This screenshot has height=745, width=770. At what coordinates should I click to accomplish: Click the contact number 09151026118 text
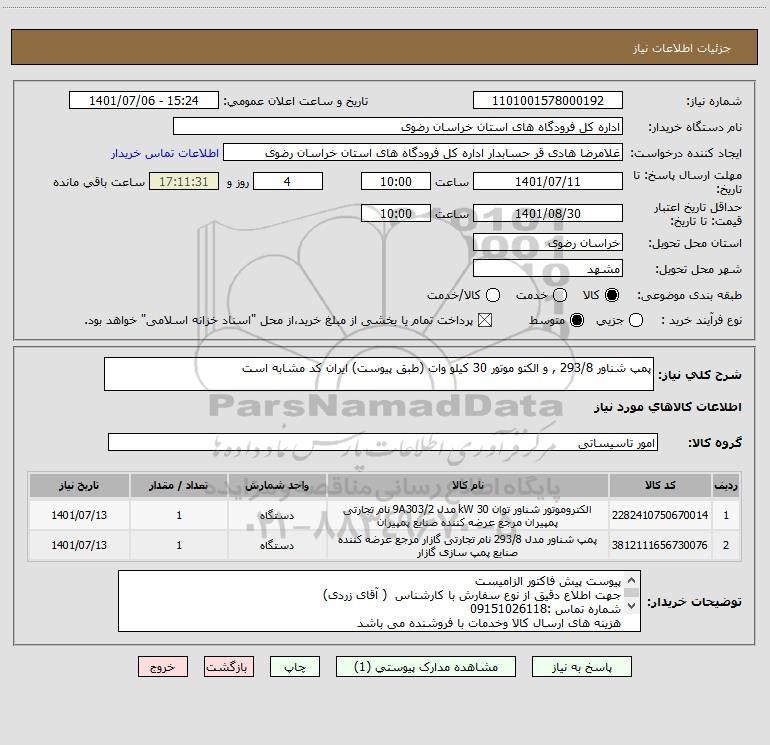[x=508, y=609]
